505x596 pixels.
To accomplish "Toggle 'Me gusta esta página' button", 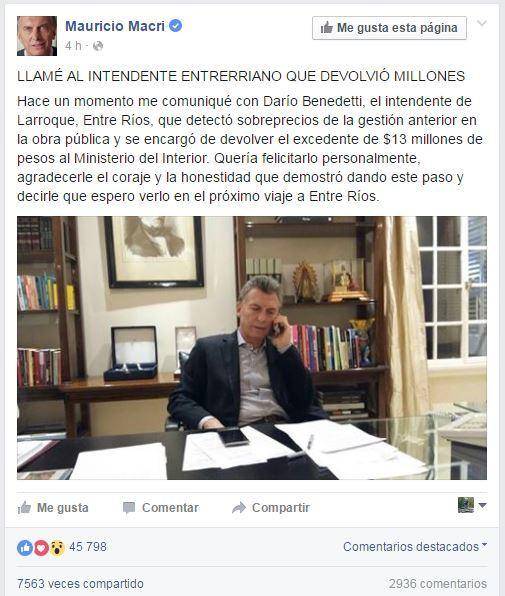I will click(389, 28).
